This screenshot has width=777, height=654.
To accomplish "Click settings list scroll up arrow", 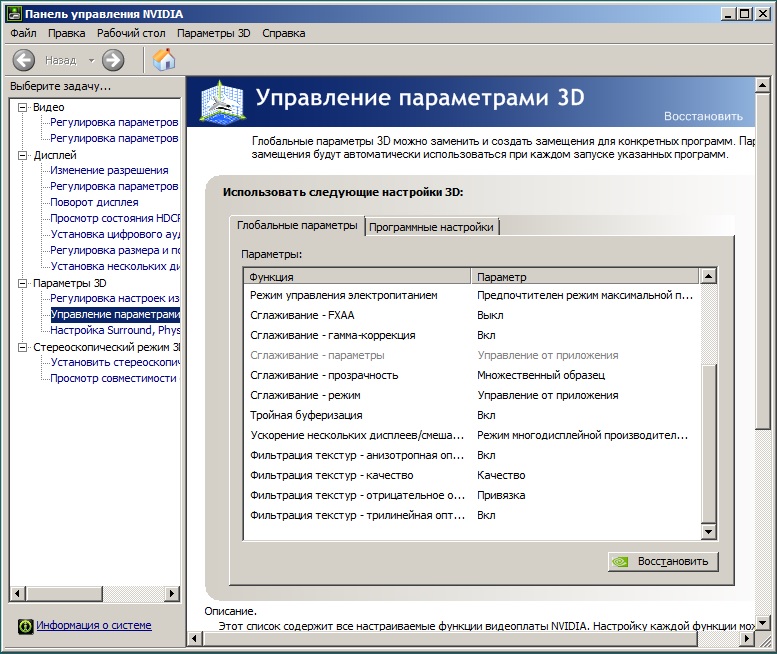I will pyautogui.click(x=709, y=276).
